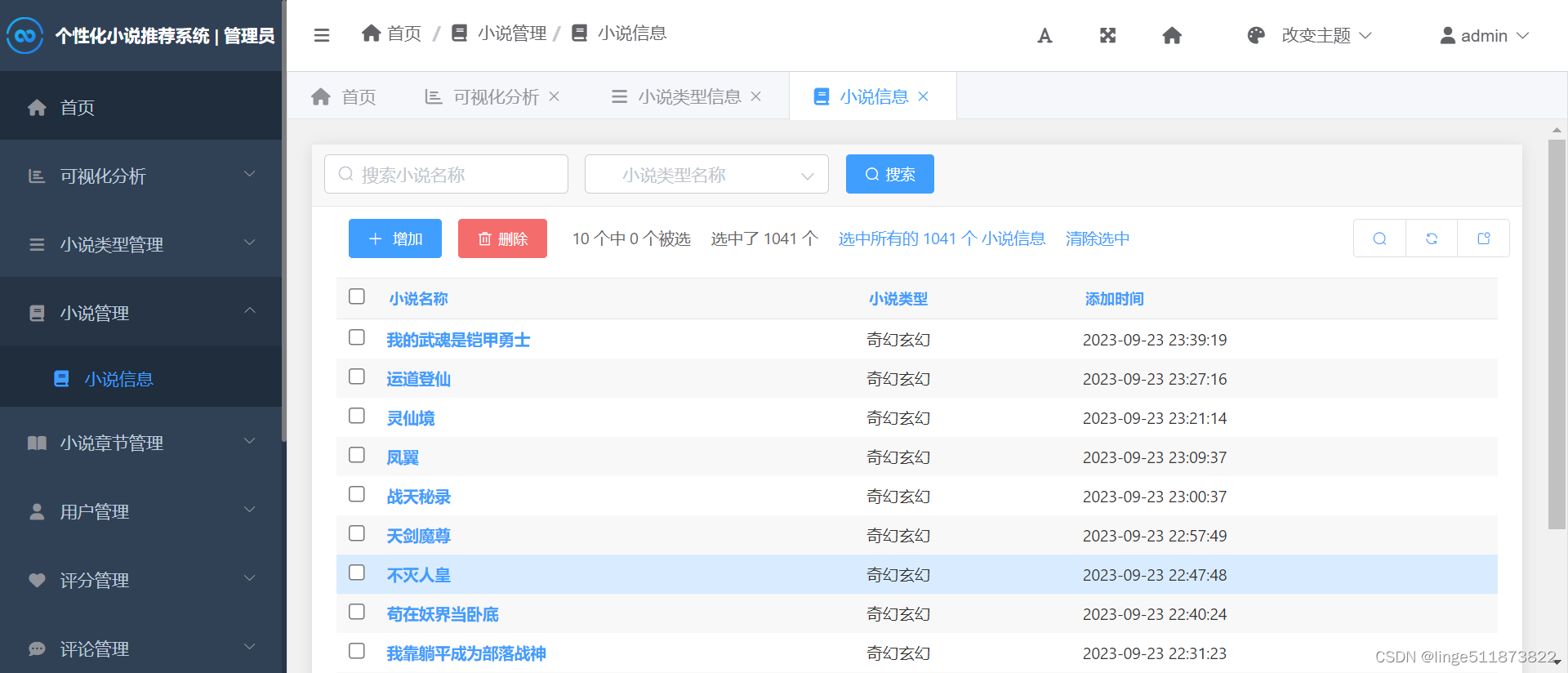Check the row 不灭人皇
The image size is (1568, 673).
coord(357,573)
